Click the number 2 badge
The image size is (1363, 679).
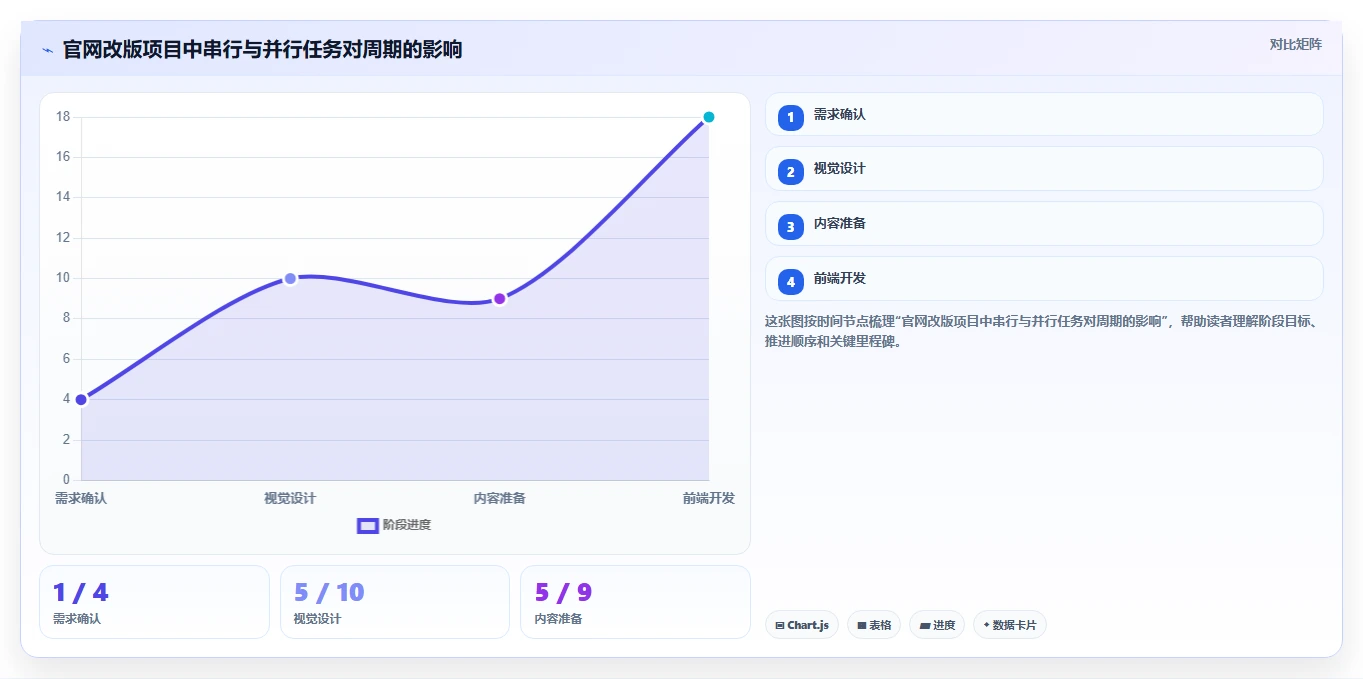791,172
